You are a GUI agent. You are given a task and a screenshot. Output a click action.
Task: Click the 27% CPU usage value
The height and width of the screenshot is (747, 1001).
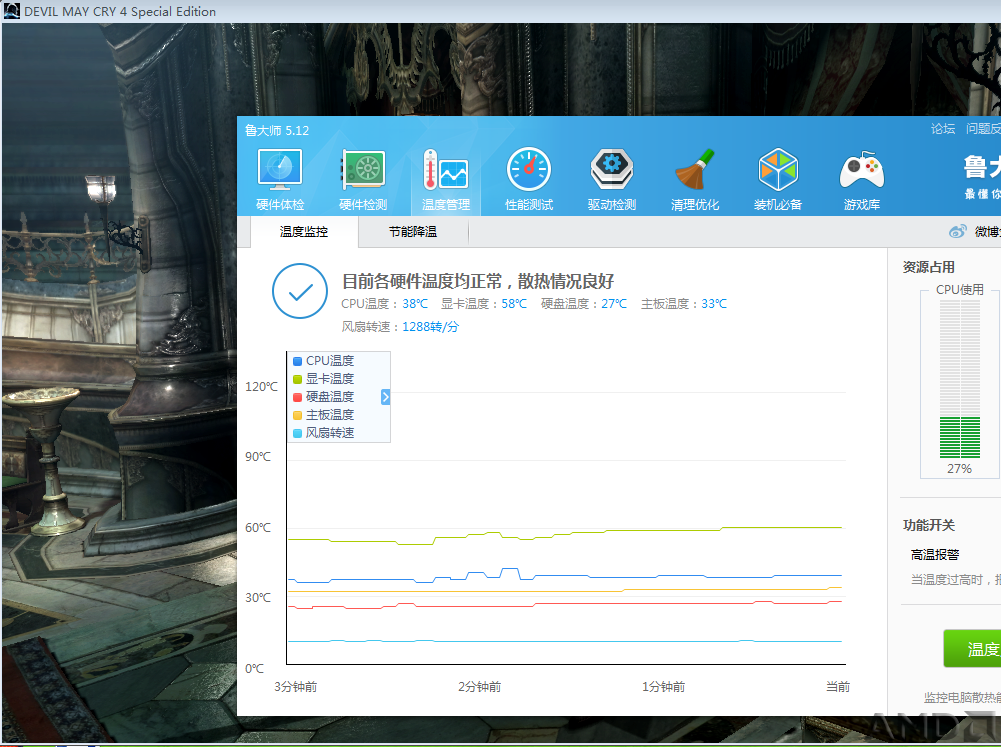pyautogui.click(x=959, y=469)
